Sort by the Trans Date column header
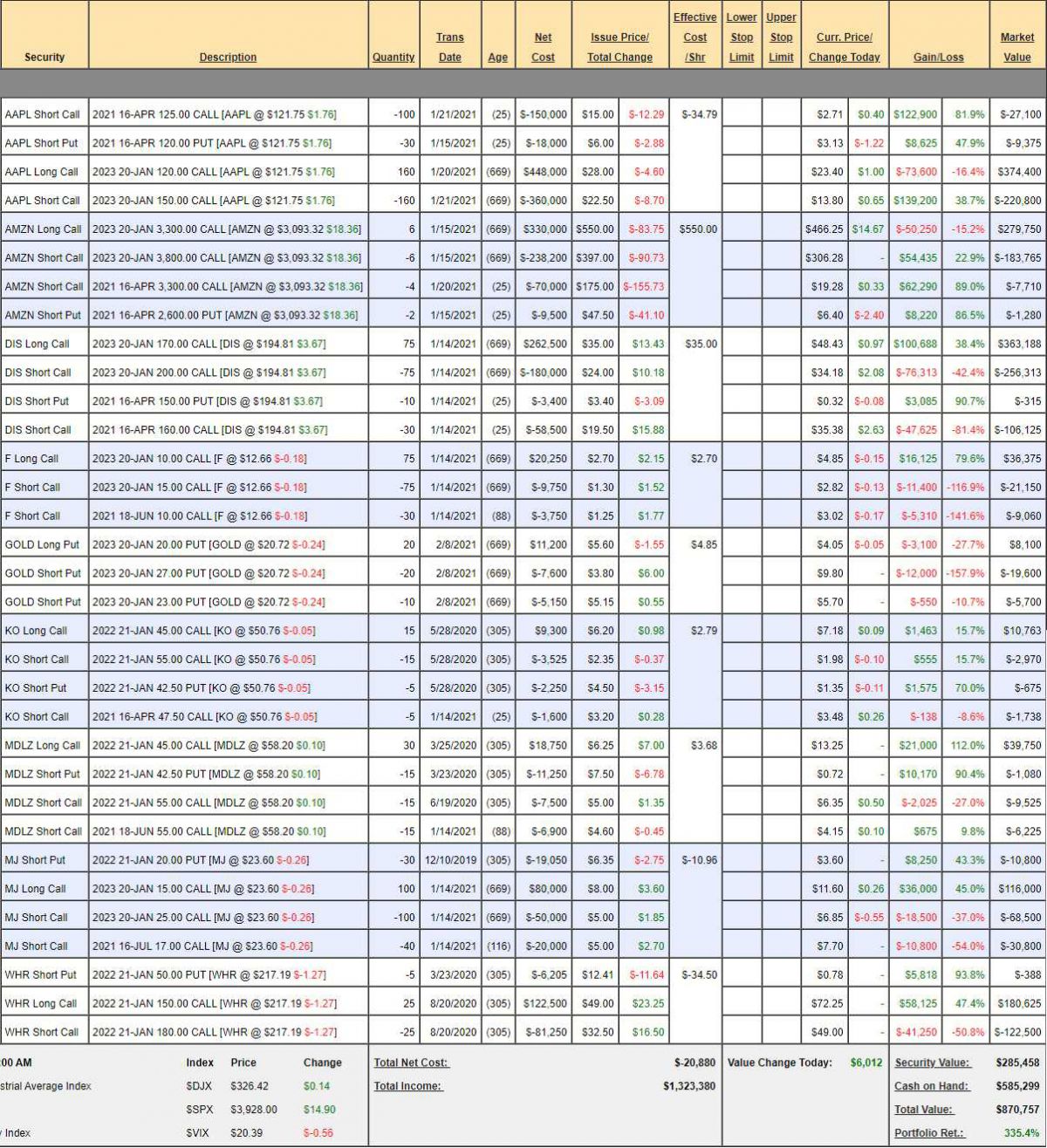Viewport: 1047px width, 1148px height. point(449,47)
